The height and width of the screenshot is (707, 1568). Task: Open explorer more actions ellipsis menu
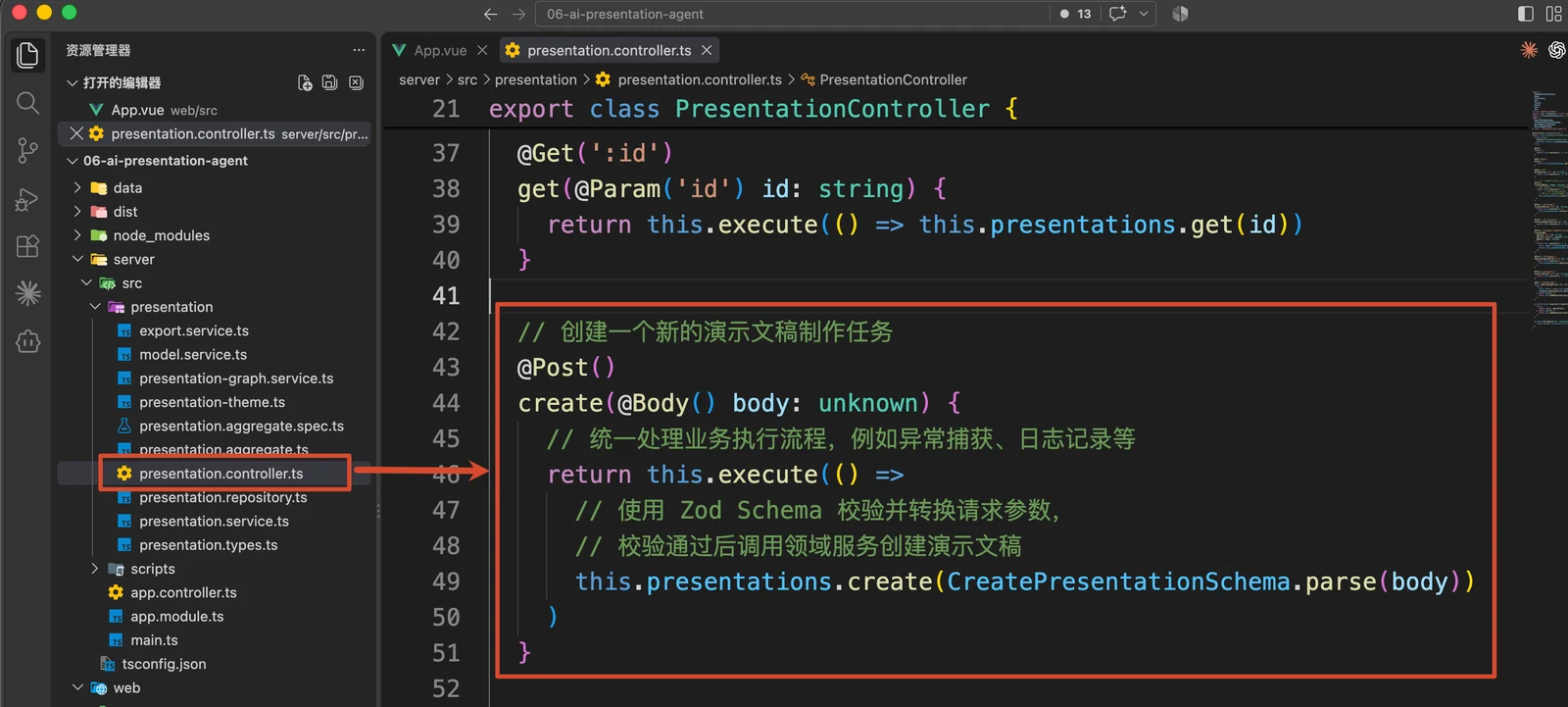pyautogui.click(x=359, y=50)
